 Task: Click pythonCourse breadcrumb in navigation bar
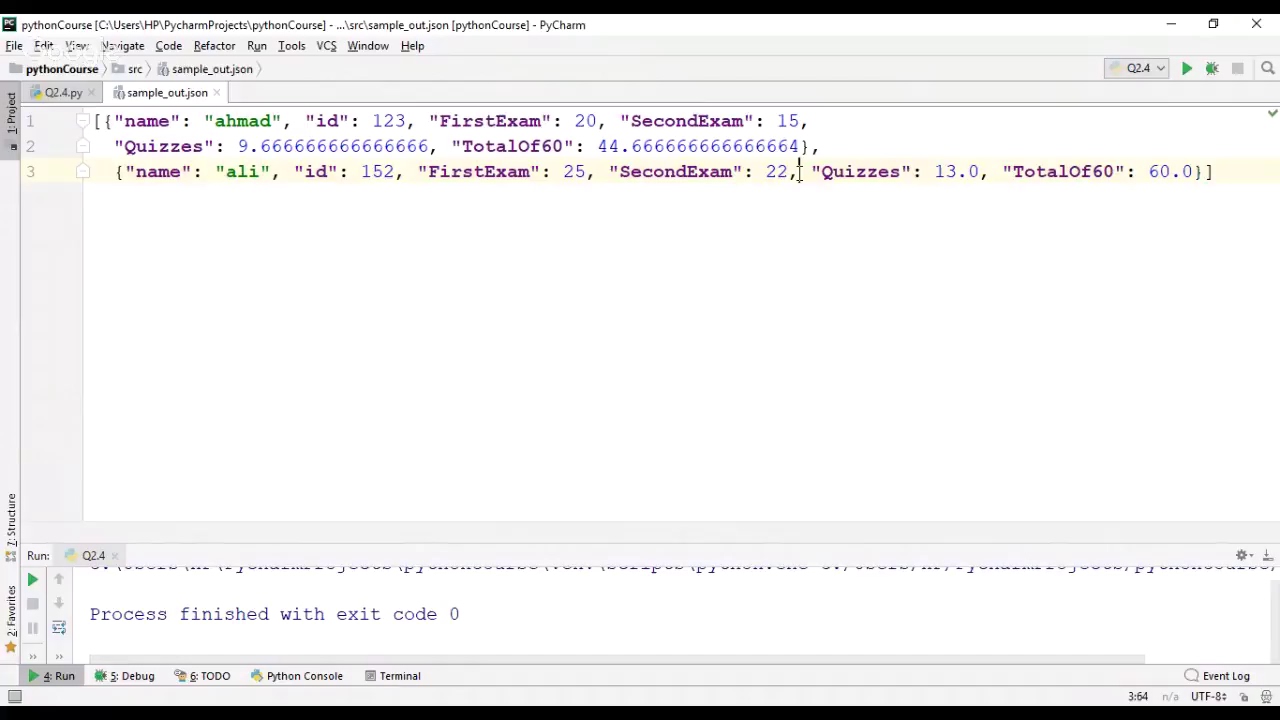[54, 69]
